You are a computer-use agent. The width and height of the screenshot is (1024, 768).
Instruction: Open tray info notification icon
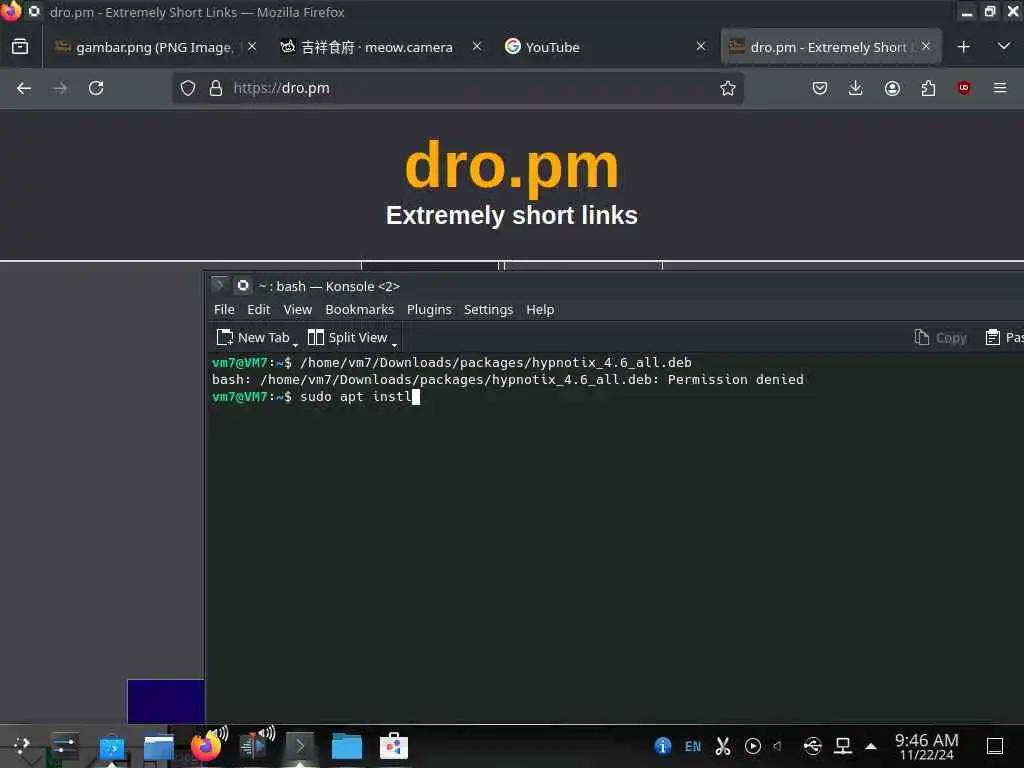click(662, 746)
